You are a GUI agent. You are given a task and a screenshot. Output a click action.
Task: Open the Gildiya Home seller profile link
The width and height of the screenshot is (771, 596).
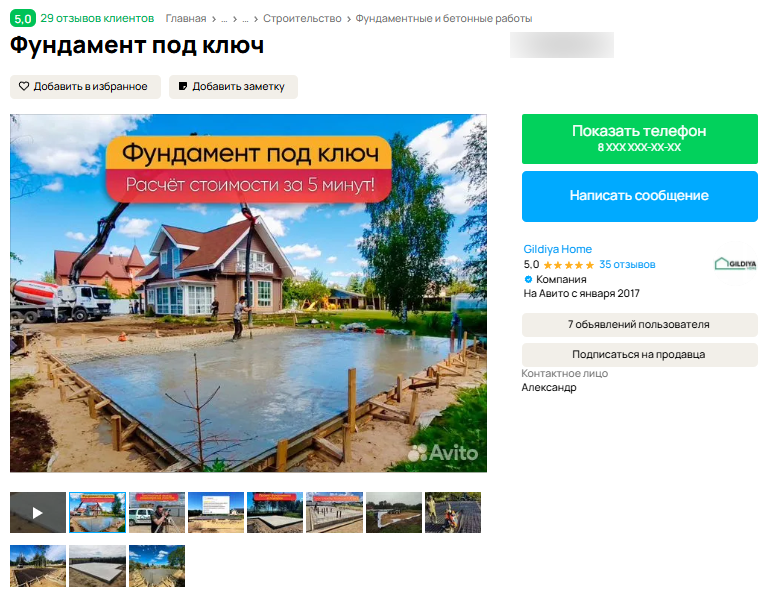[557, 249]
